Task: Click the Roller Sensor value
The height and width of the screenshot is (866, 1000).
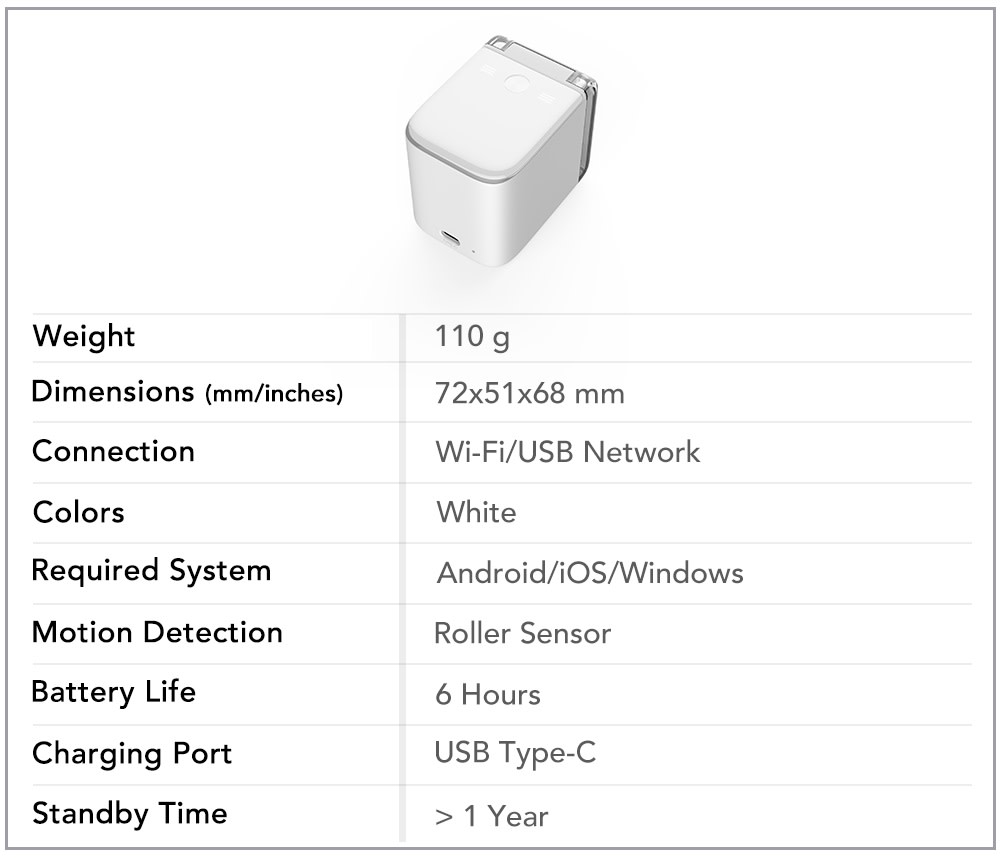Action: pos(522,633)
